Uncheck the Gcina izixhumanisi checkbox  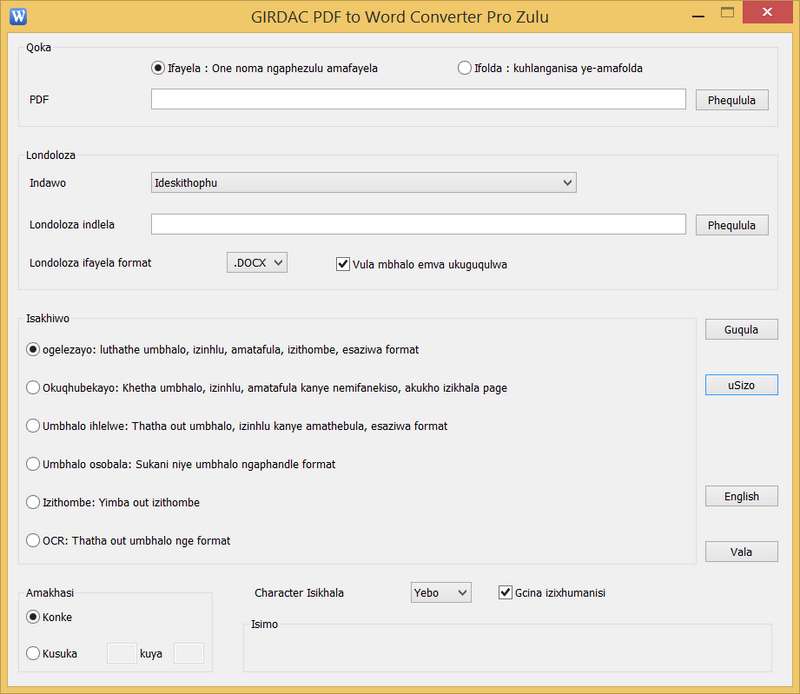pos(505,593)
